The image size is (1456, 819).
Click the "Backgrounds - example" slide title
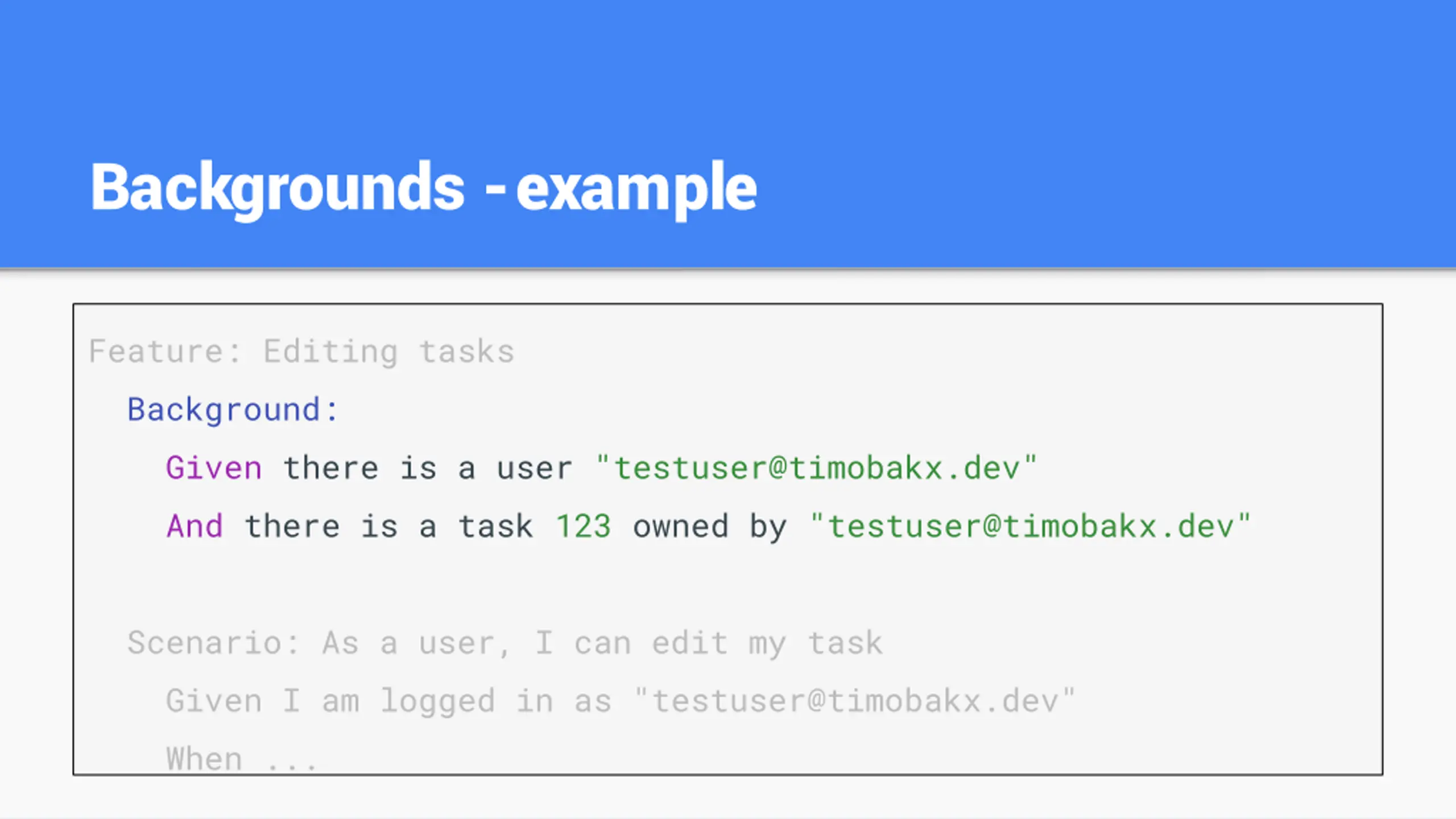click(x=424, y=188)
